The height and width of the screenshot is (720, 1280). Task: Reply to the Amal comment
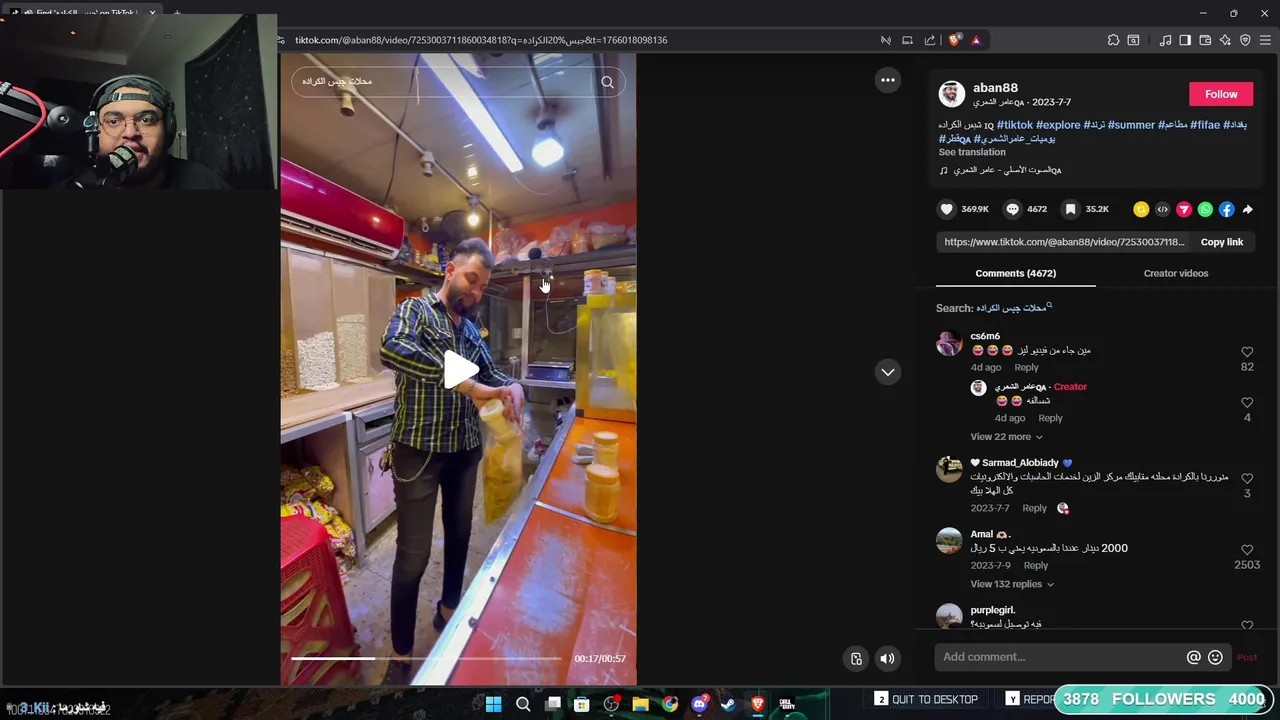[1035, 566]
